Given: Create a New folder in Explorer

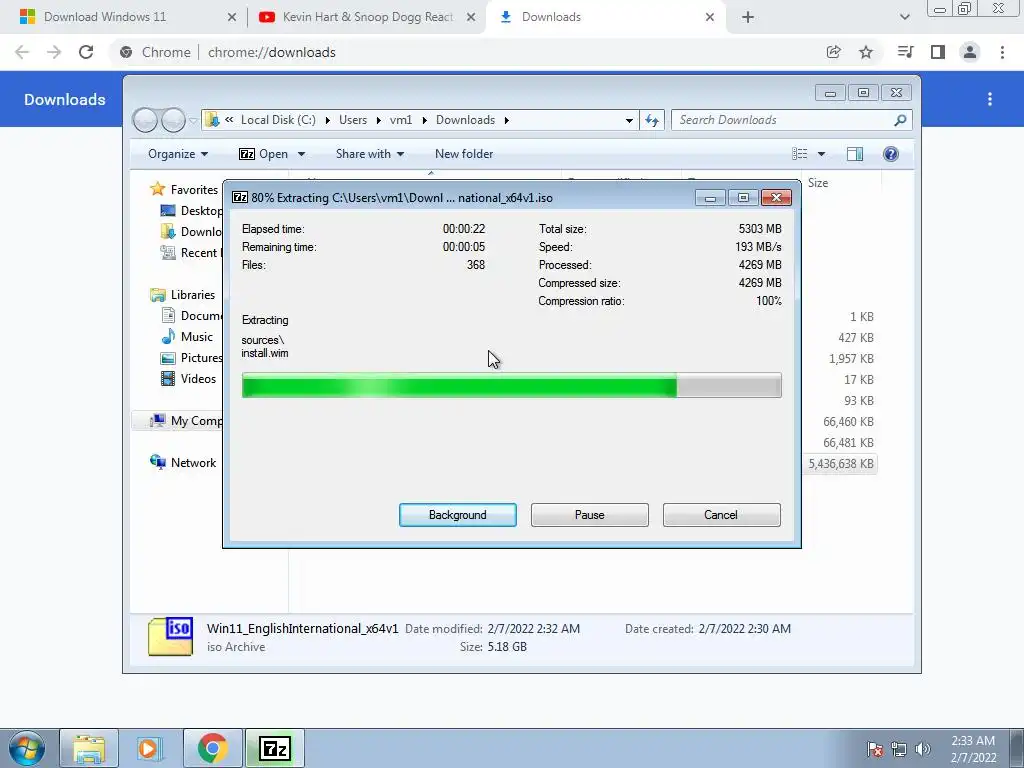Looking at the screenshot, I should [464, 154].
